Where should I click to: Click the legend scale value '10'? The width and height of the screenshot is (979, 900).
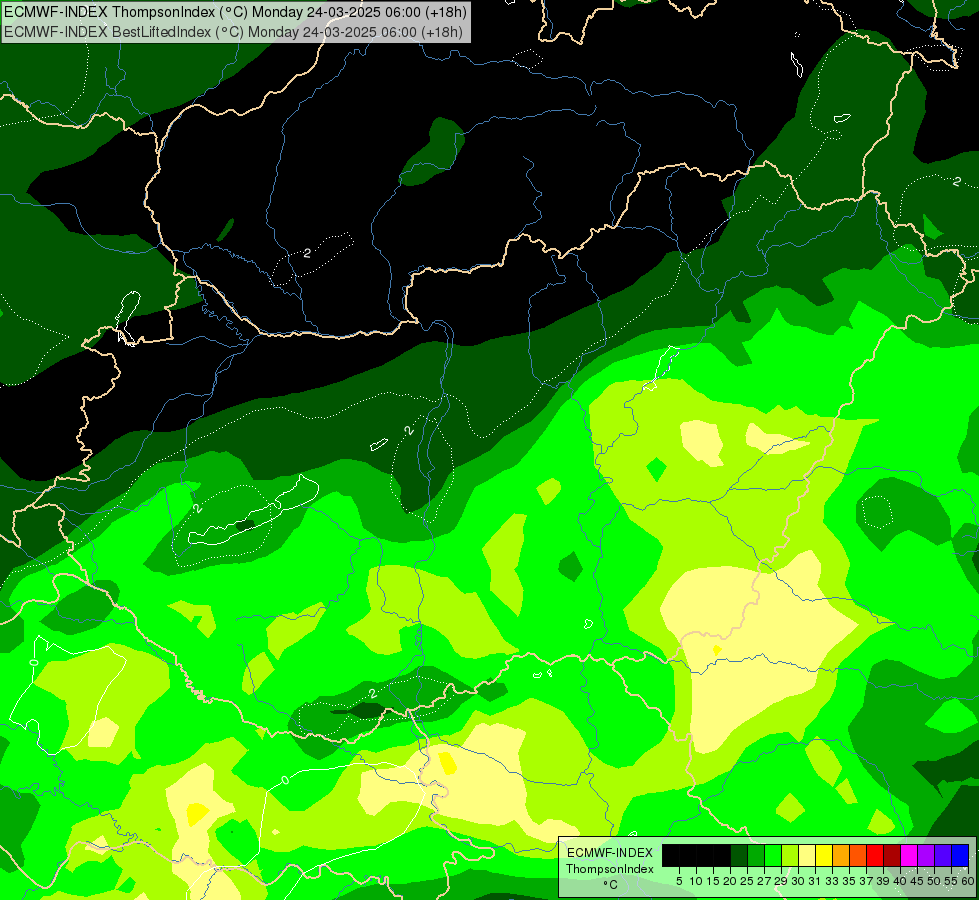pos(696,881)
